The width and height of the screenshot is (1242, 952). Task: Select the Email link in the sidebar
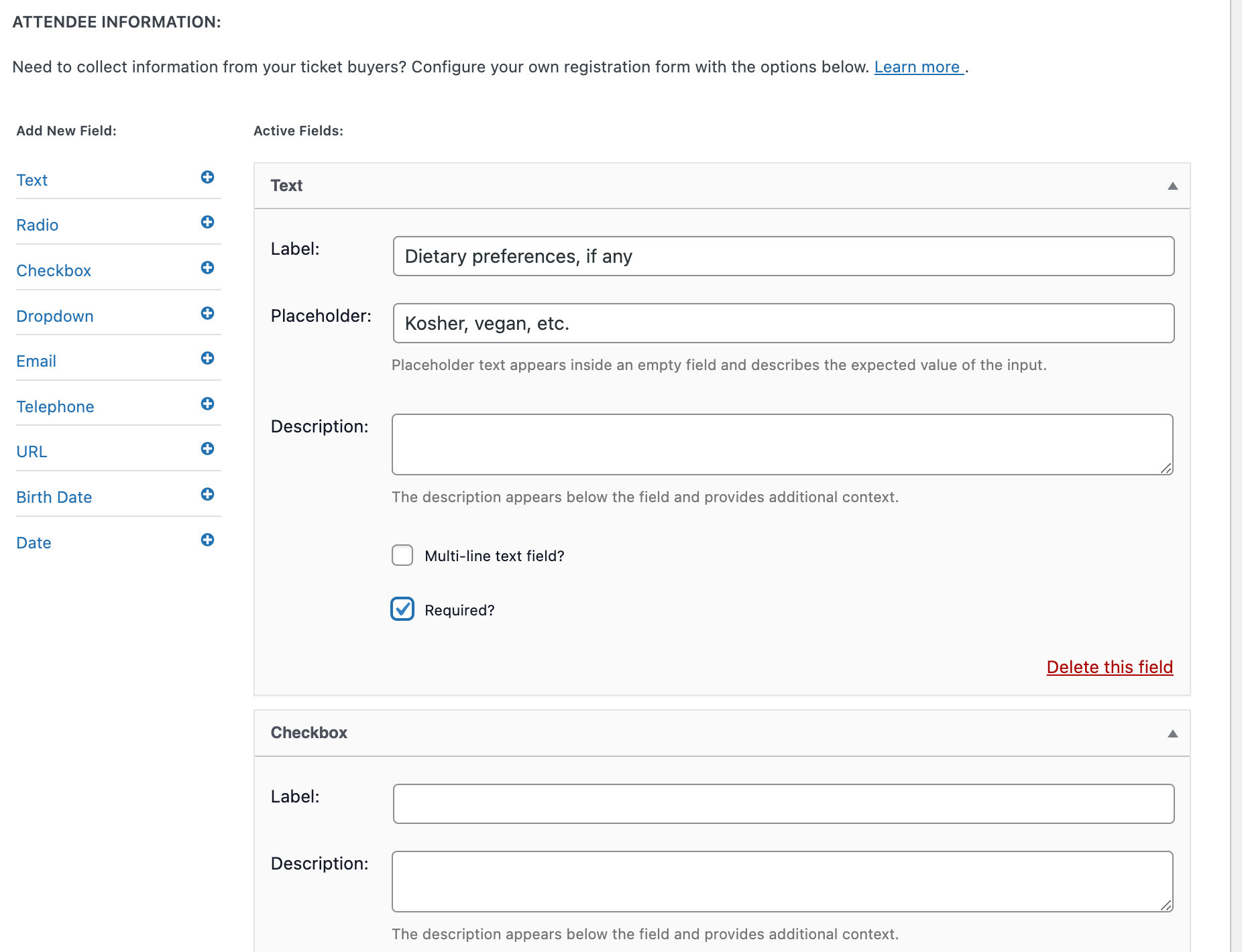(x=36, y=361)
